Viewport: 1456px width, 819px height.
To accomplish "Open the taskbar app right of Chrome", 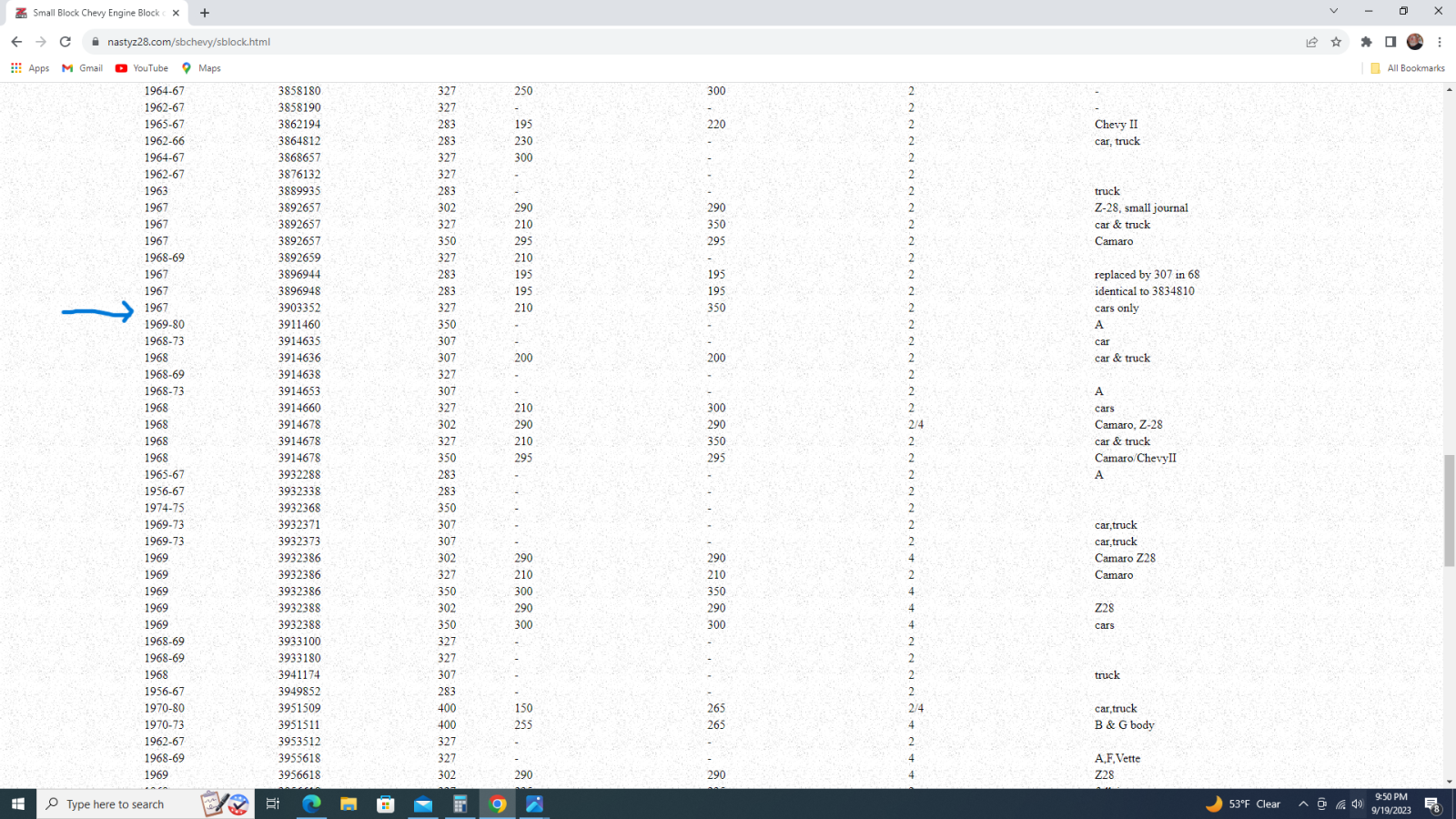I will [x=535, y=804].
